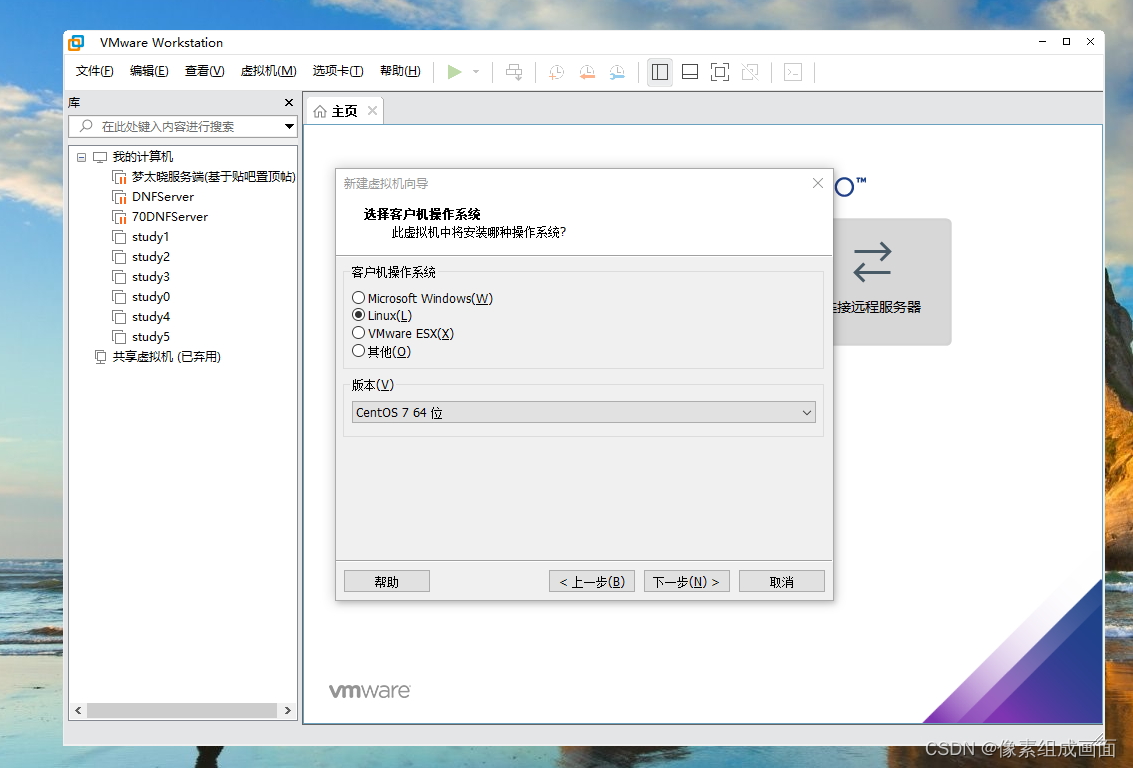Open the 选项卡(T) menu
Image resolution: width=1133 pixels, height=768 pixels.
tap(337, 71)
